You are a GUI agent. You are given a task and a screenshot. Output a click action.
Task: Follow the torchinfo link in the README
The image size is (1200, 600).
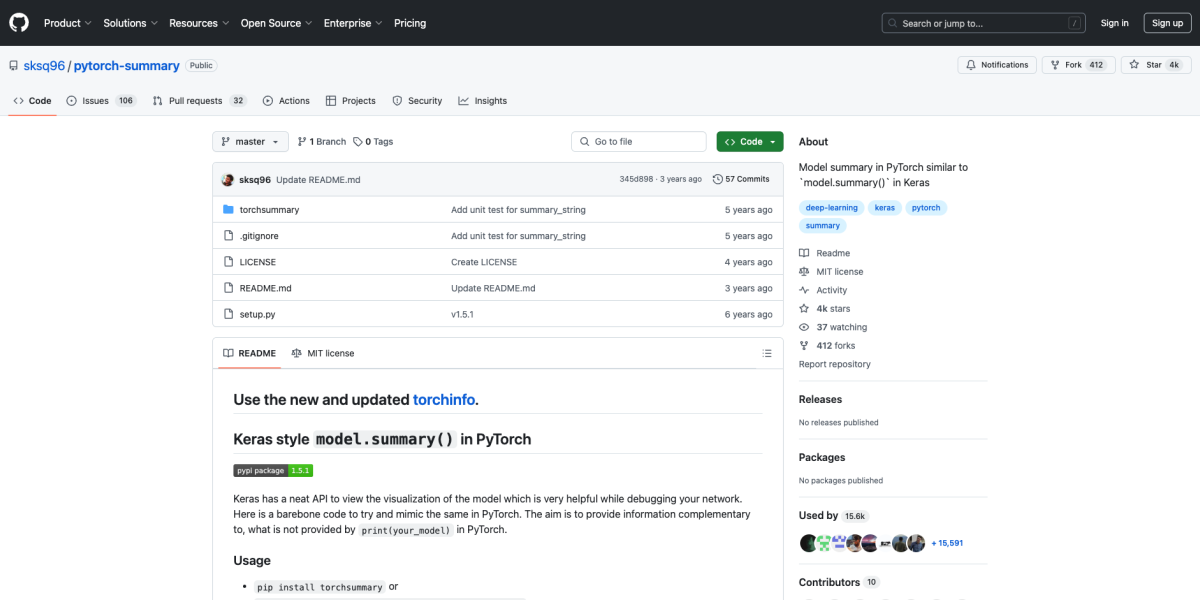point(444,398)
